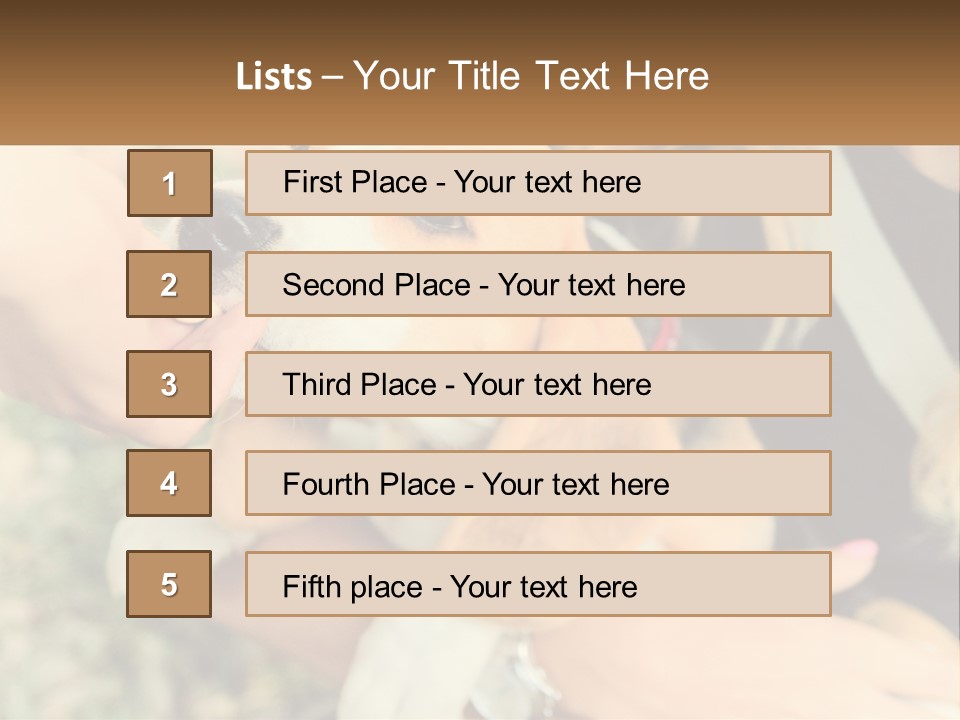
Task: Select the number 2 square
Action: pyautogui.click(x=169, y=284)
